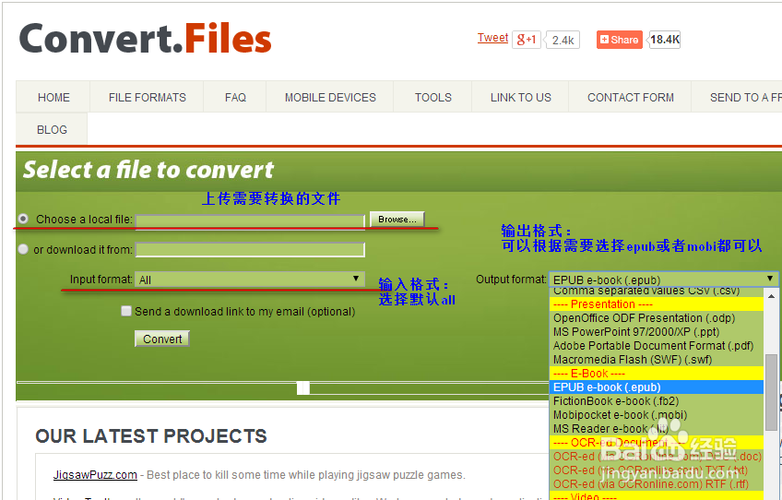
Task: Open MOBILE DEVICES menu item
Action: [330, 97]
